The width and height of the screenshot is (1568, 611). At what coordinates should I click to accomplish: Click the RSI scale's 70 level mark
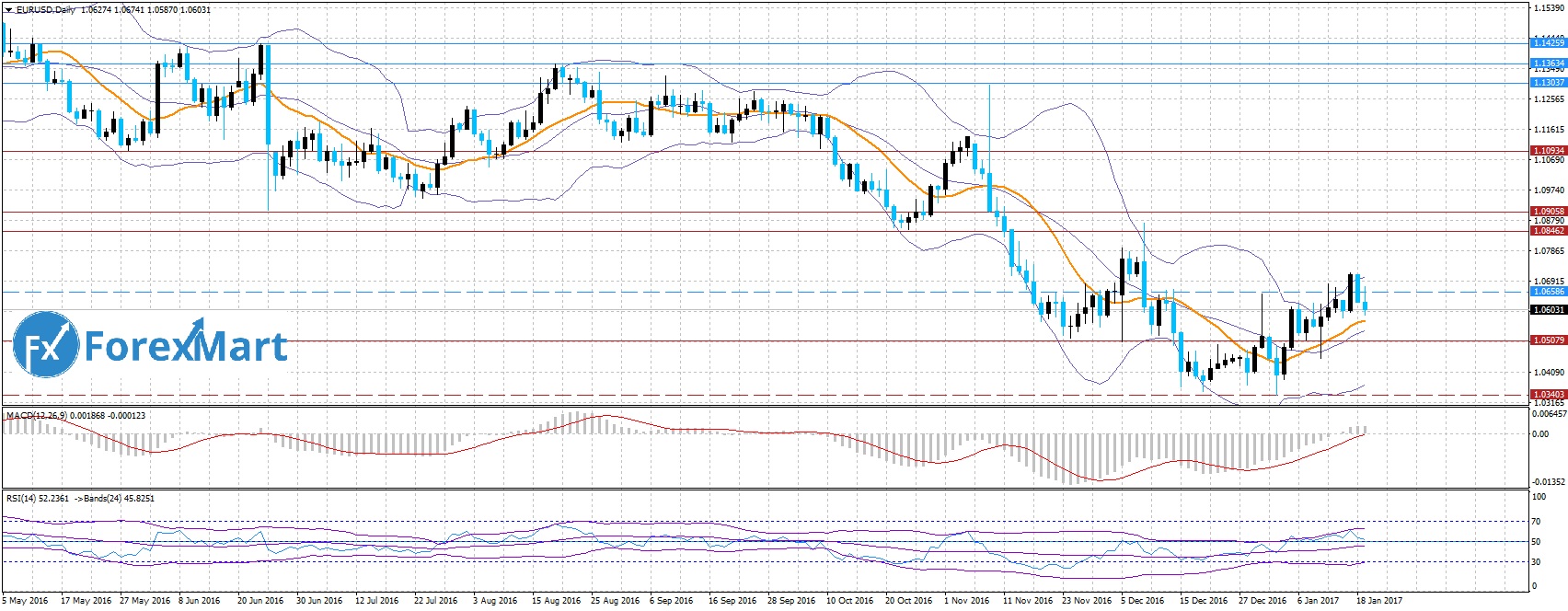pos(1535,522)
